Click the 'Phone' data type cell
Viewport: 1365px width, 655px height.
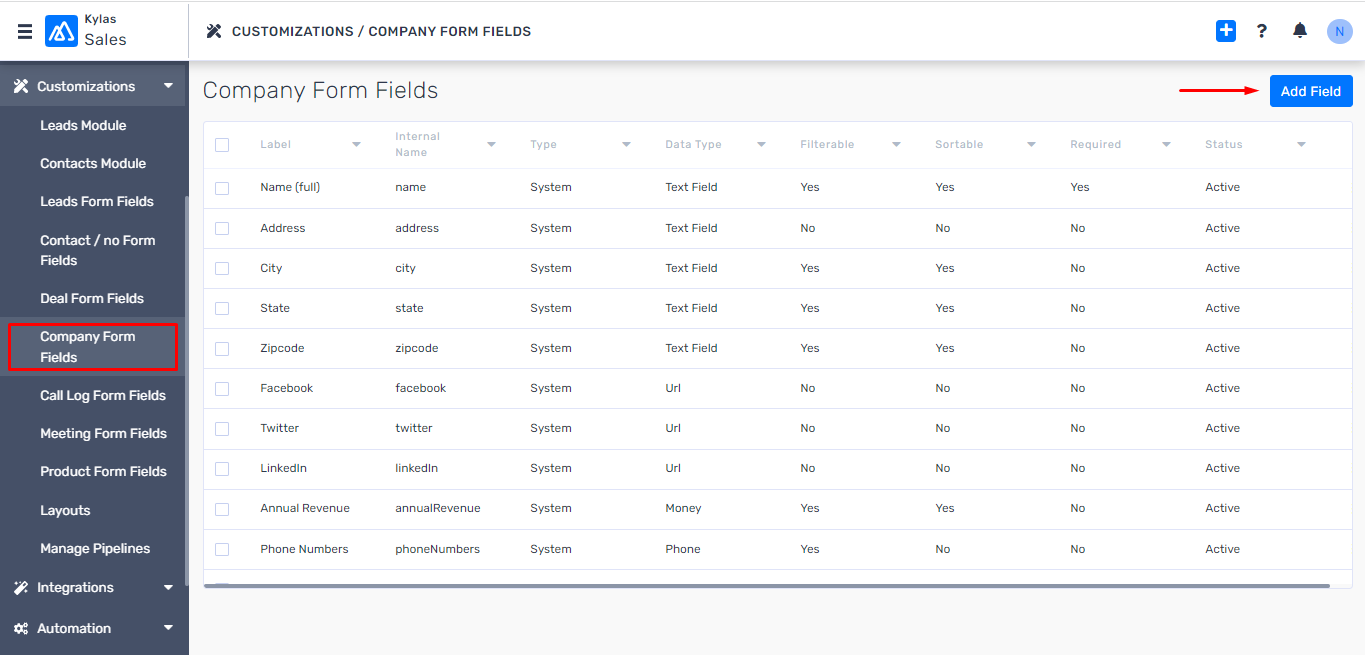683,549
